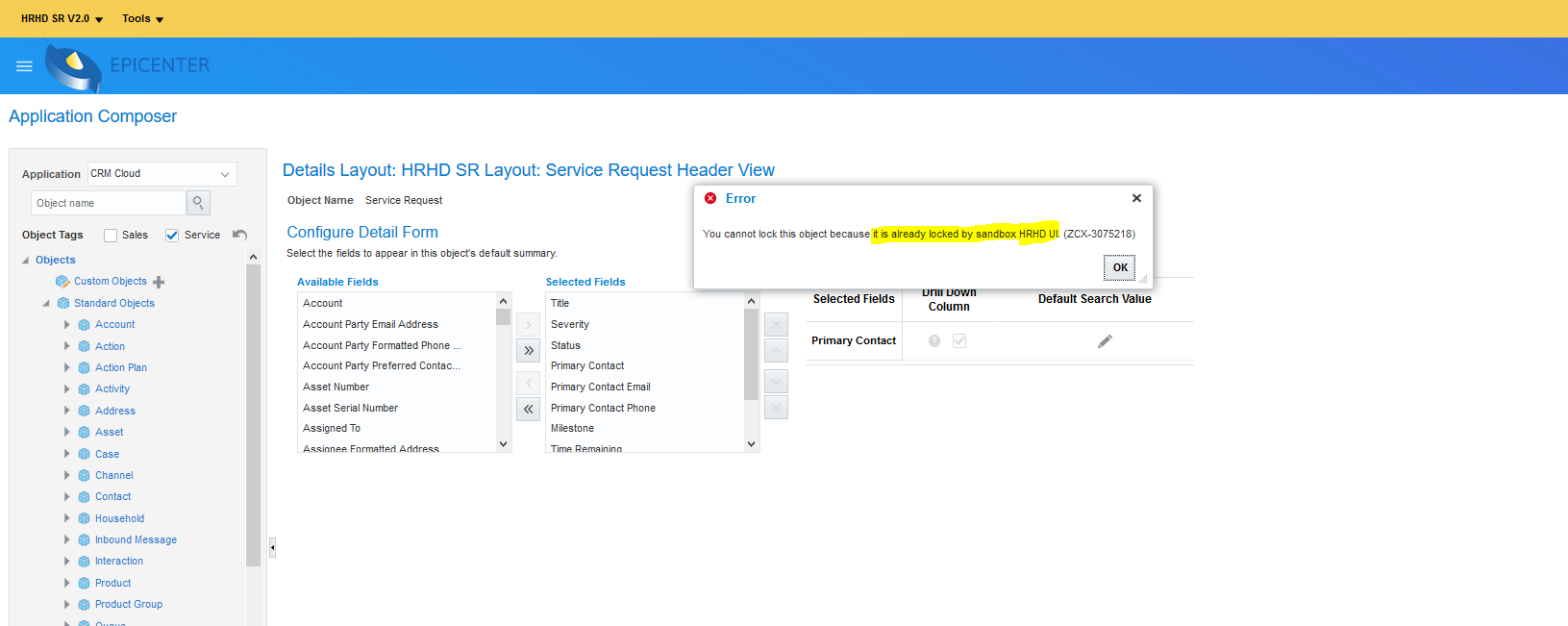The height and width of the screenshot is (626, 1568).
Task: Click the pencil edit icon for Primary Contact
Action: coord(1105,341)
